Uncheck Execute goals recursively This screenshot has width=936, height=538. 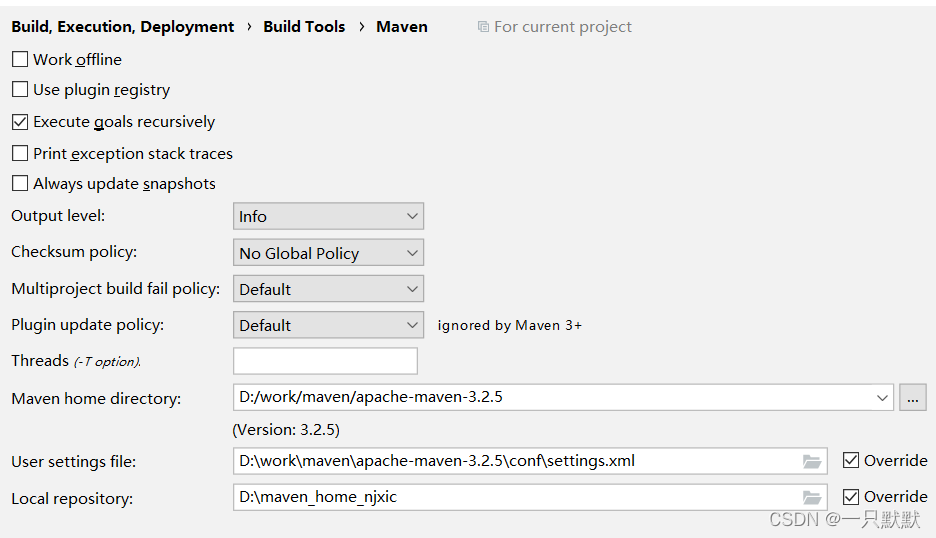(x=20, y=122)
